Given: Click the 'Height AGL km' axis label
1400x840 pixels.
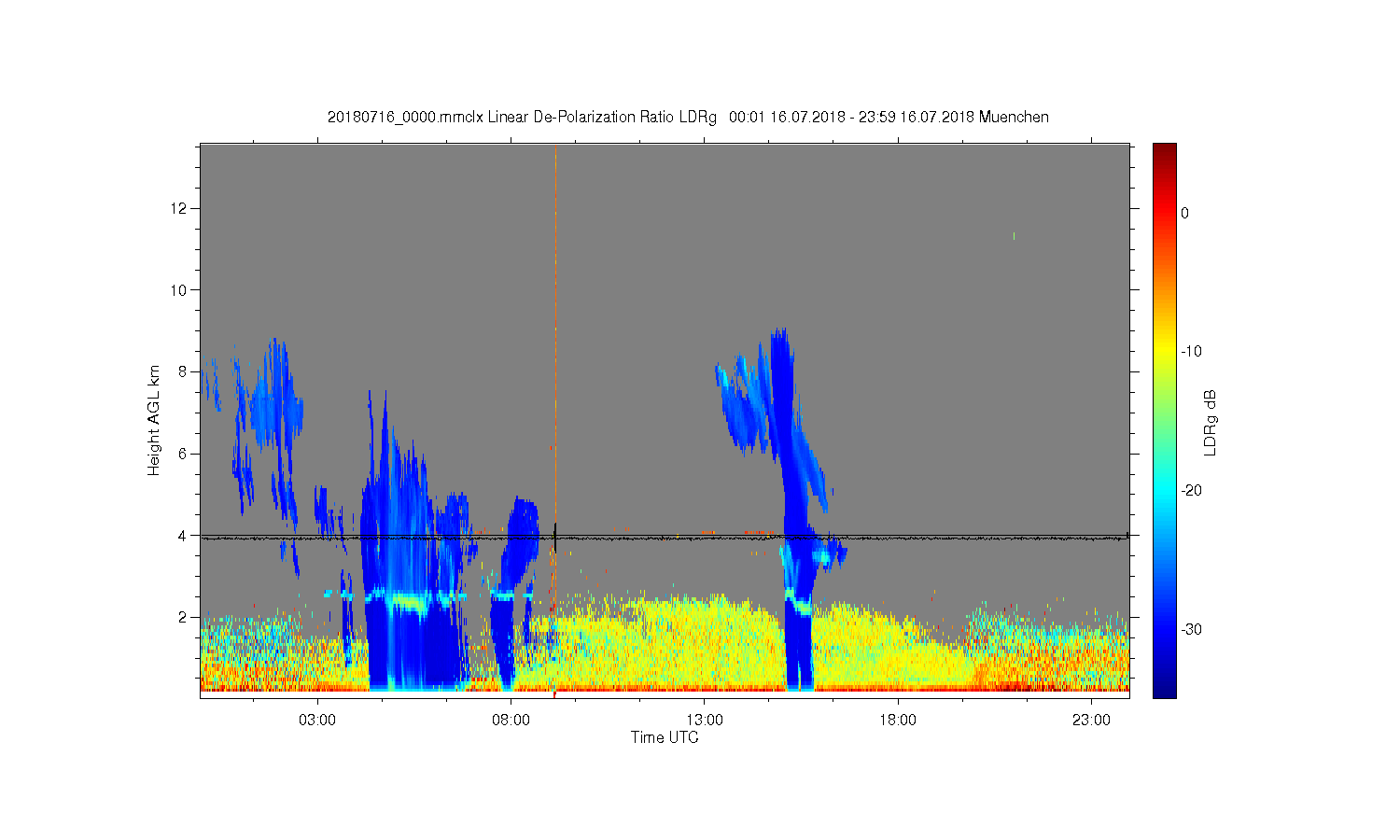Looking at the screenshot, I should 154,420.
